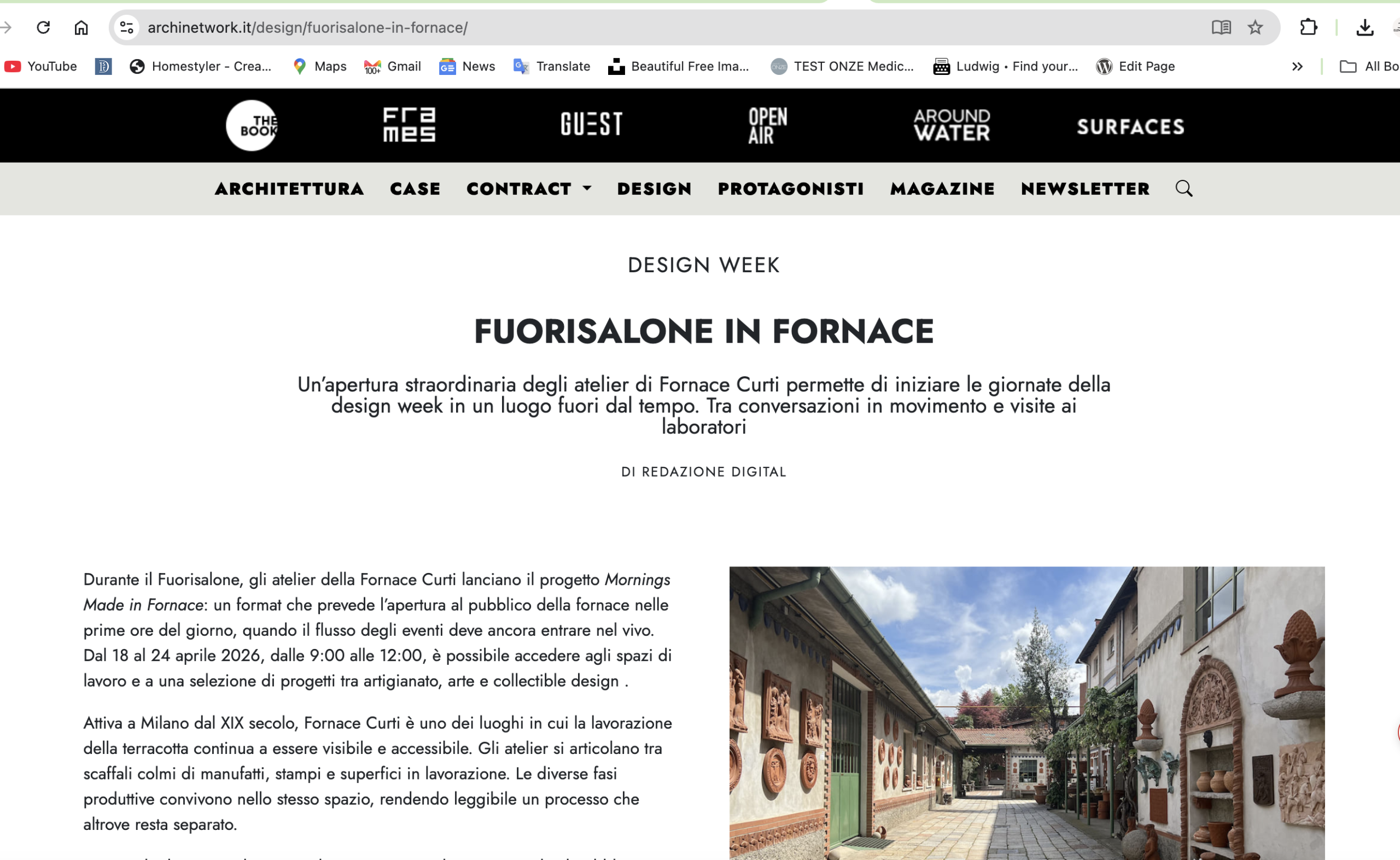Click the Redazione Digital author byline

pyautogui.click(x=704, y=471)
